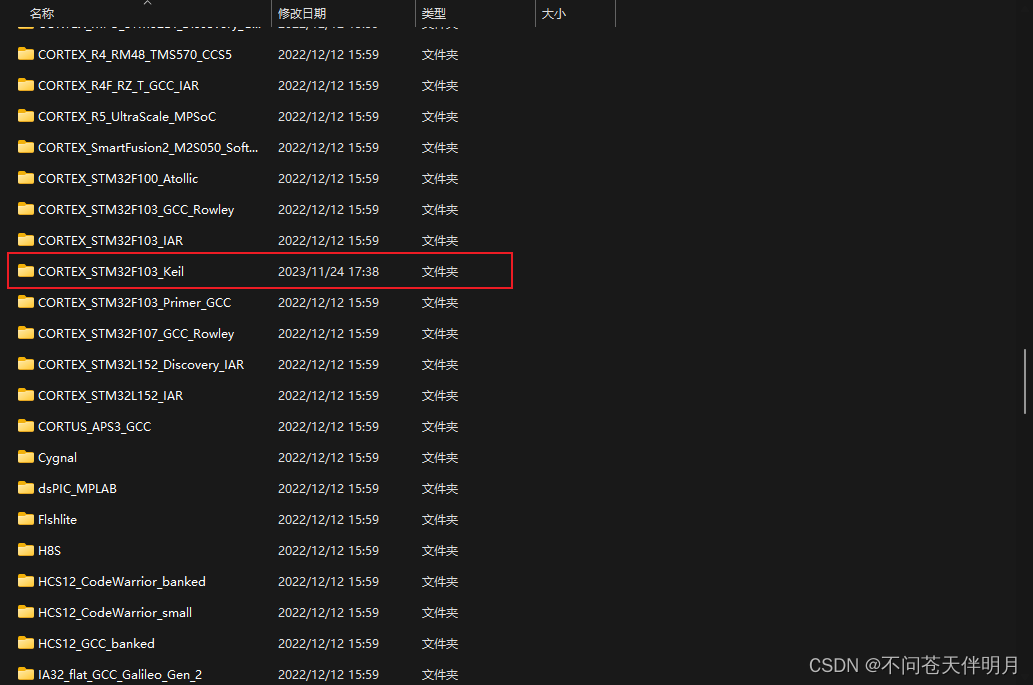Viewport: 1033px width, 685px height.
Task: Click the 2023/11/24 17:38 modified date
Action: pyautogui.click(x=328, y=271)
